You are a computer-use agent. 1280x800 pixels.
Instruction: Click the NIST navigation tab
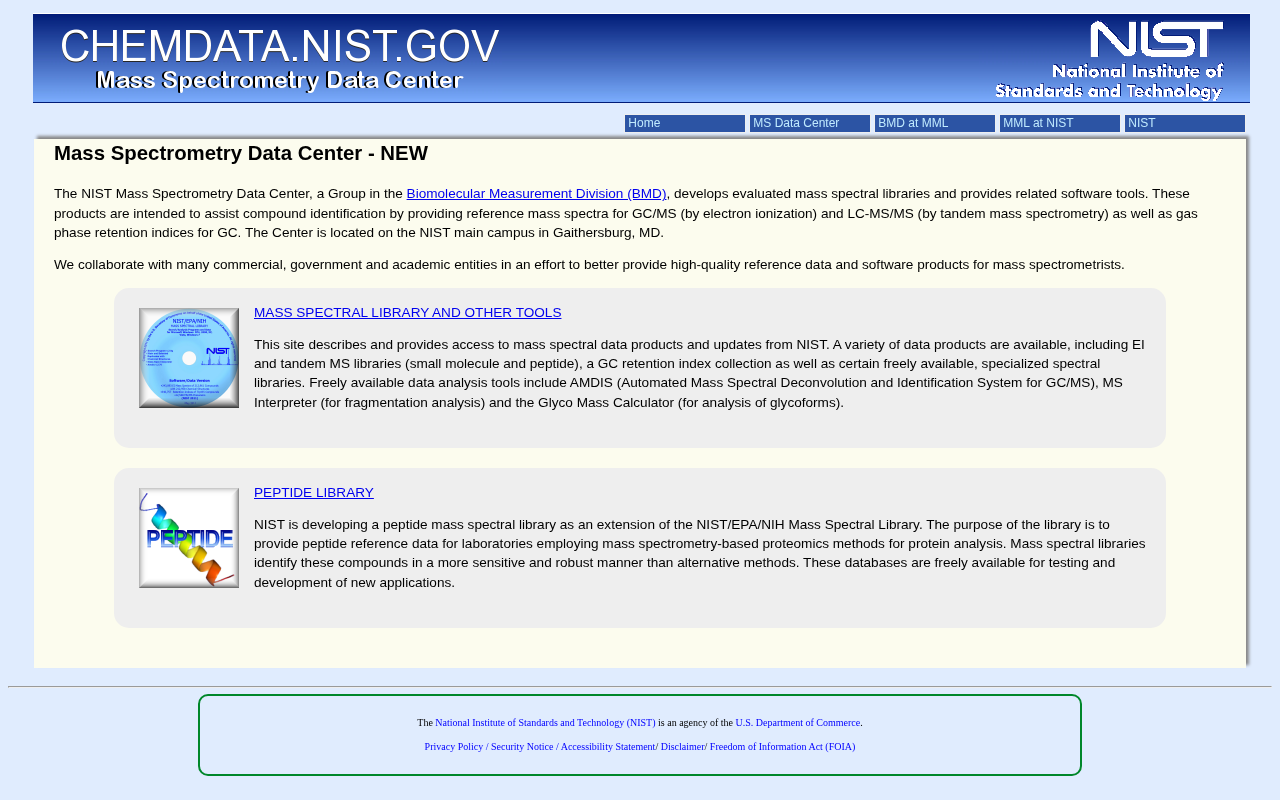pyautogui.click(x=1185, y=123)
